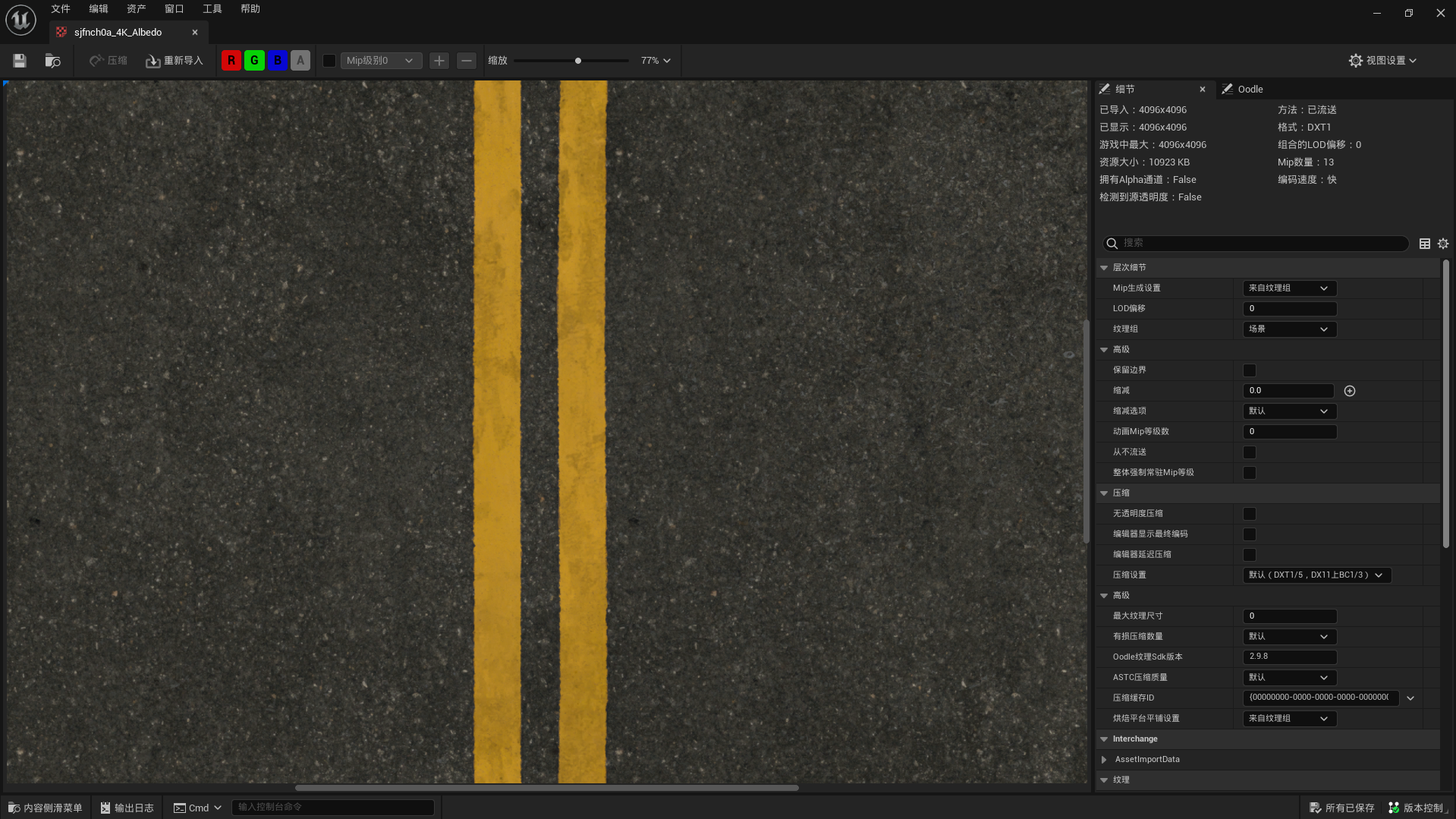This screenshot has width=1456, height=819.
Task: Toggle the green channel G button
Action: click(254, 61)
